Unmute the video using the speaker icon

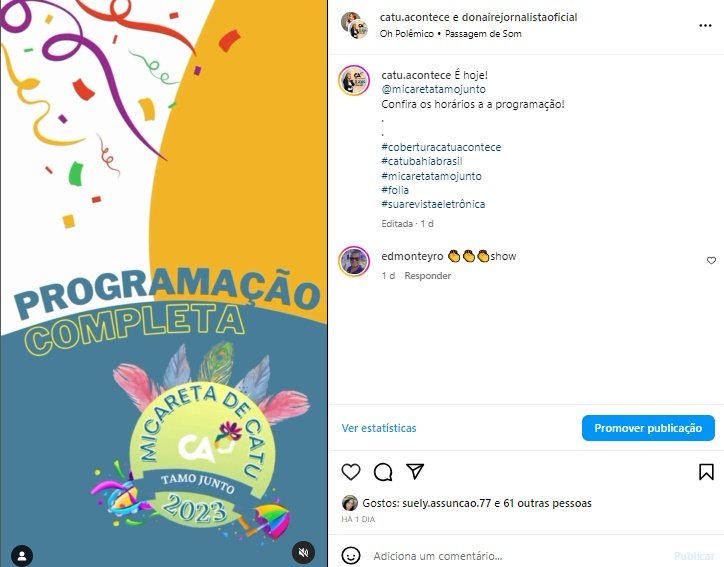pos(303,552)
